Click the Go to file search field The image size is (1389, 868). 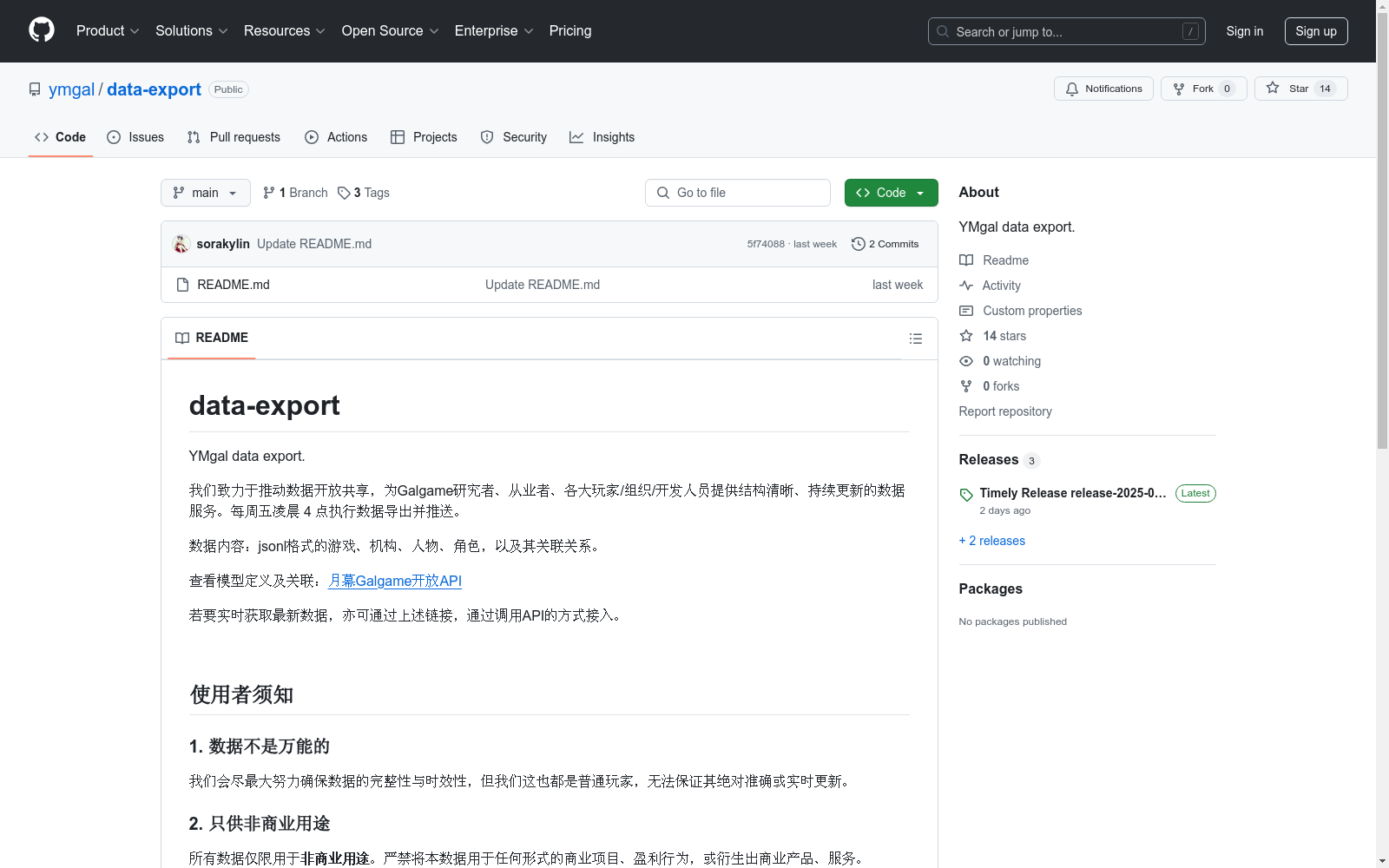pyautogui.click(x=738, y=192)
